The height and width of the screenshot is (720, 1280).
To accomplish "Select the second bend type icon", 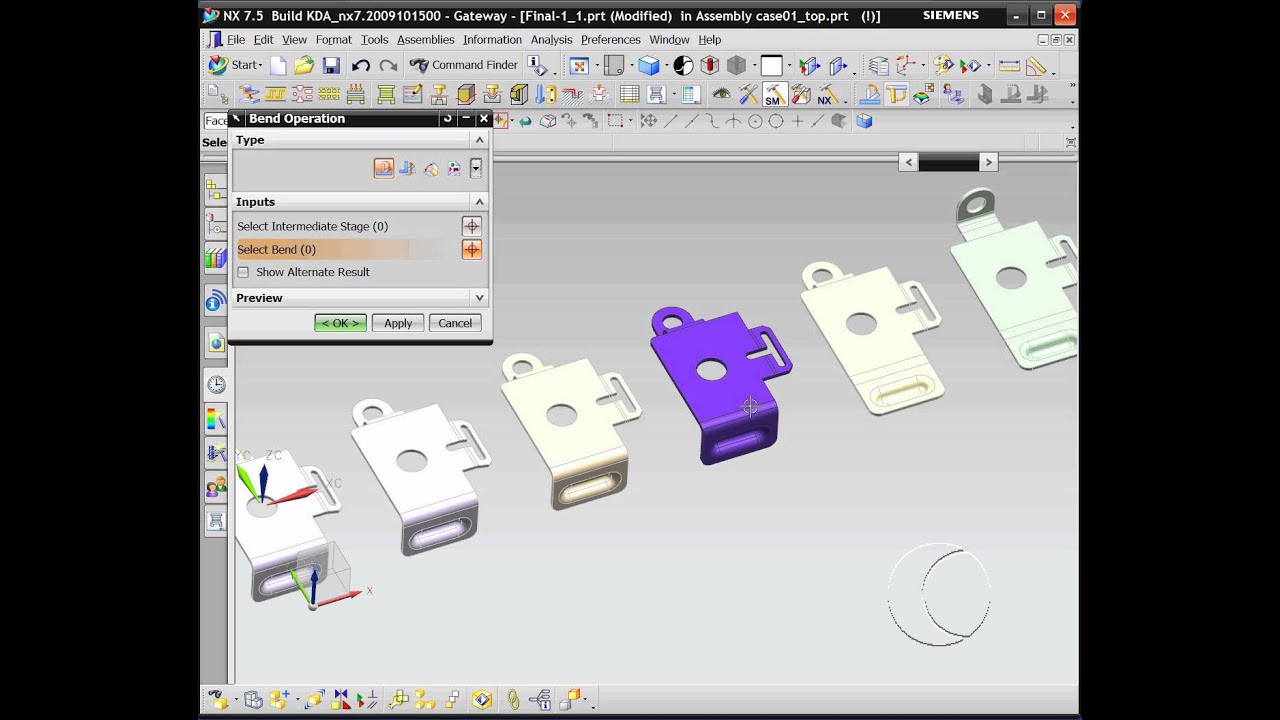I will tap(407, 168).
